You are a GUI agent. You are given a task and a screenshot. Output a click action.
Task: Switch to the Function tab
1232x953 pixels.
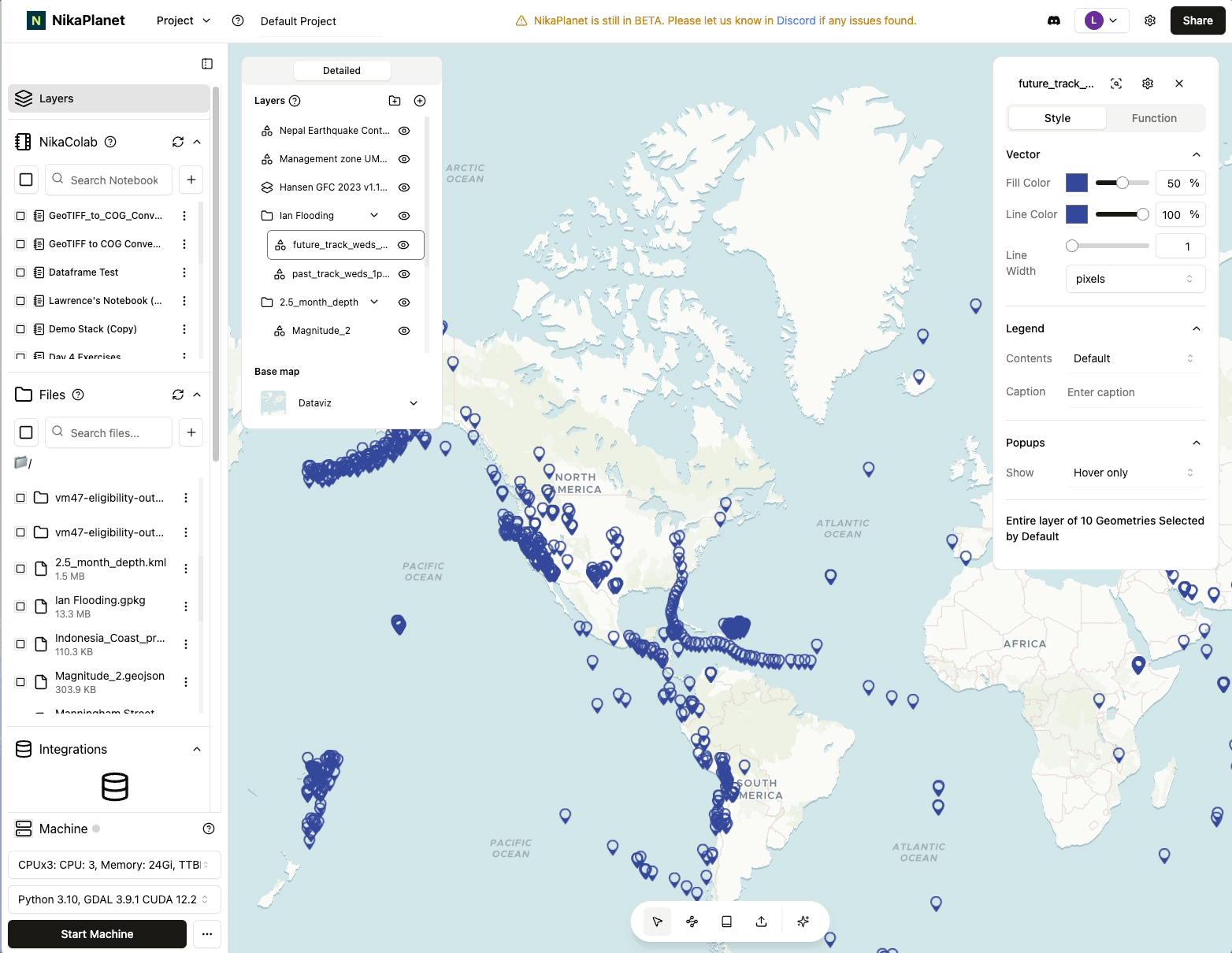1154,118
